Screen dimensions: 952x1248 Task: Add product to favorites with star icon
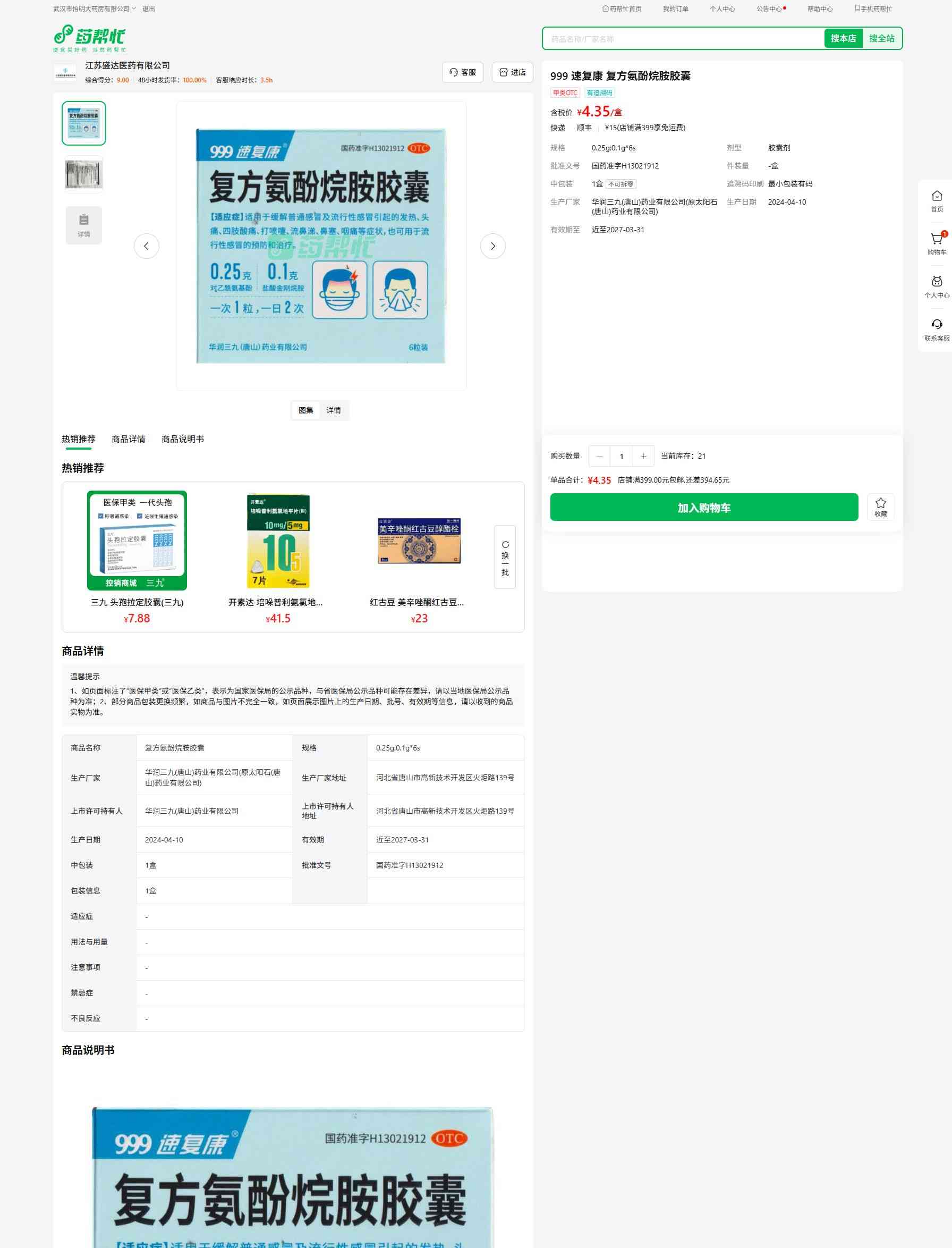880,507
